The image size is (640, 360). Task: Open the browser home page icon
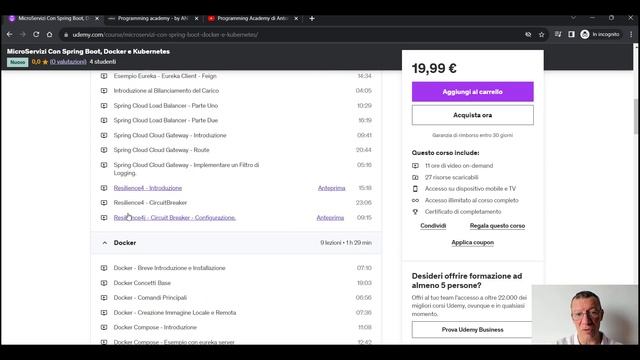coord(49,35)
